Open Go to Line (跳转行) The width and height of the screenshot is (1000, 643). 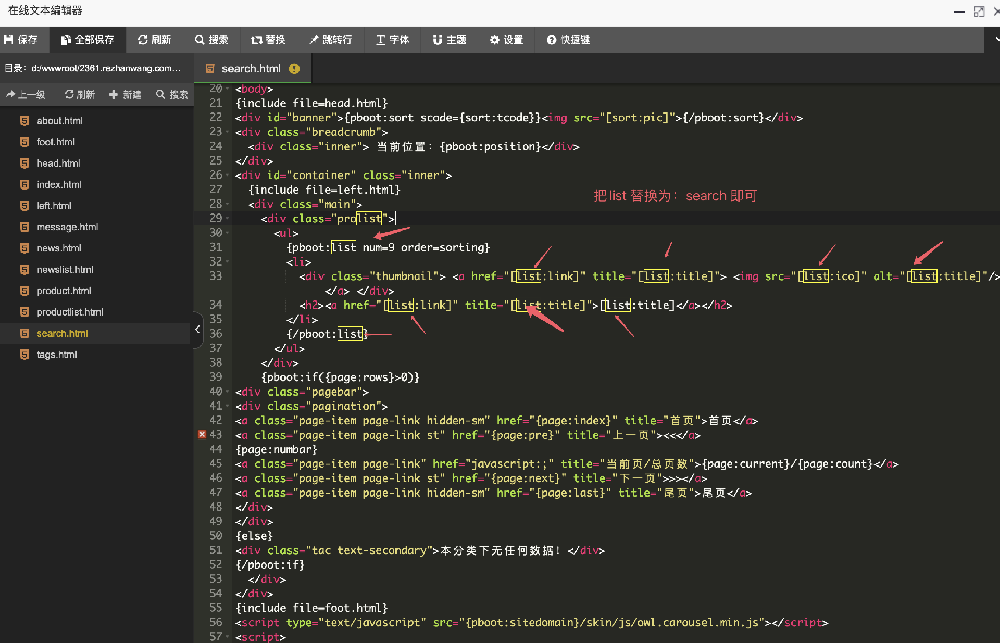coord(331,40)
